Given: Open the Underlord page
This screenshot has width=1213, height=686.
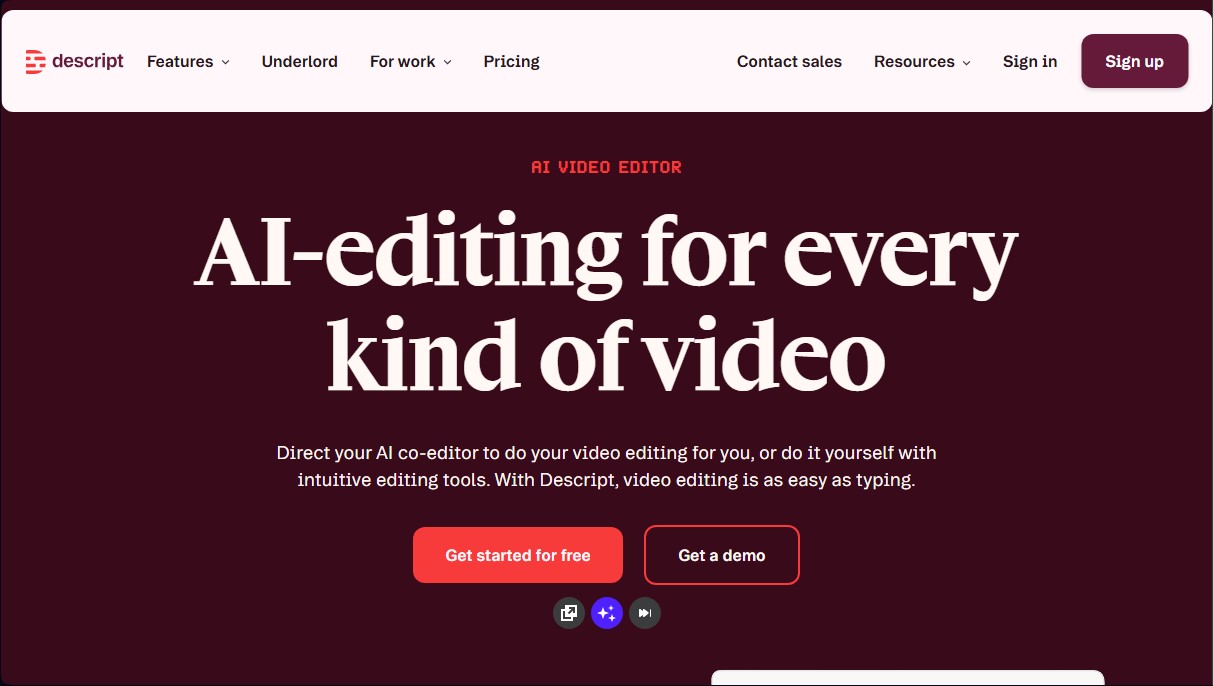Looking at the screenshot, I should coord(299,61).
